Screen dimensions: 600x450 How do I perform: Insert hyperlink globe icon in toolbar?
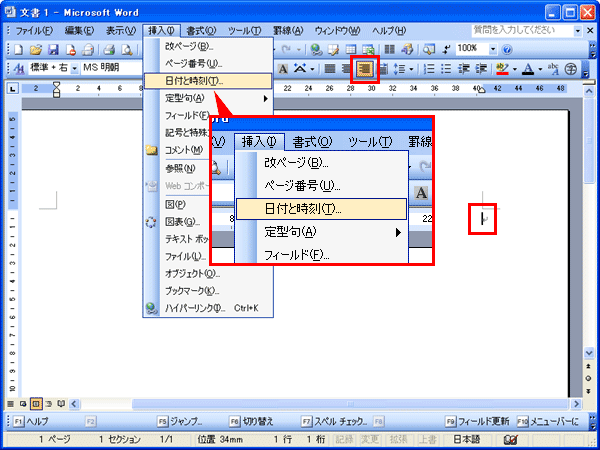pos(316,49)
